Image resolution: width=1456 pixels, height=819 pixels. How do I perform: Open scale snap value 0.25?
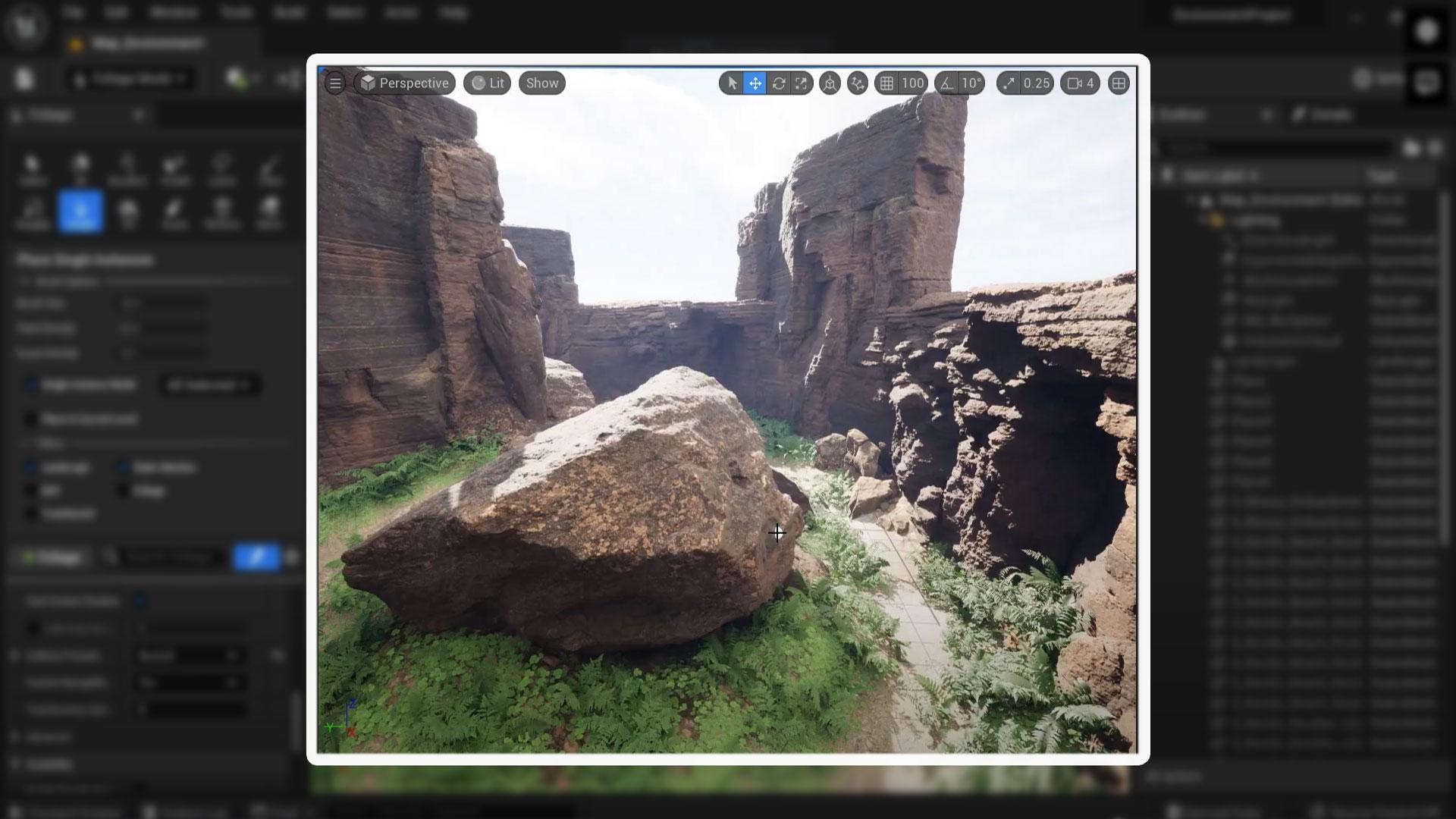(x=1037, y=83)
